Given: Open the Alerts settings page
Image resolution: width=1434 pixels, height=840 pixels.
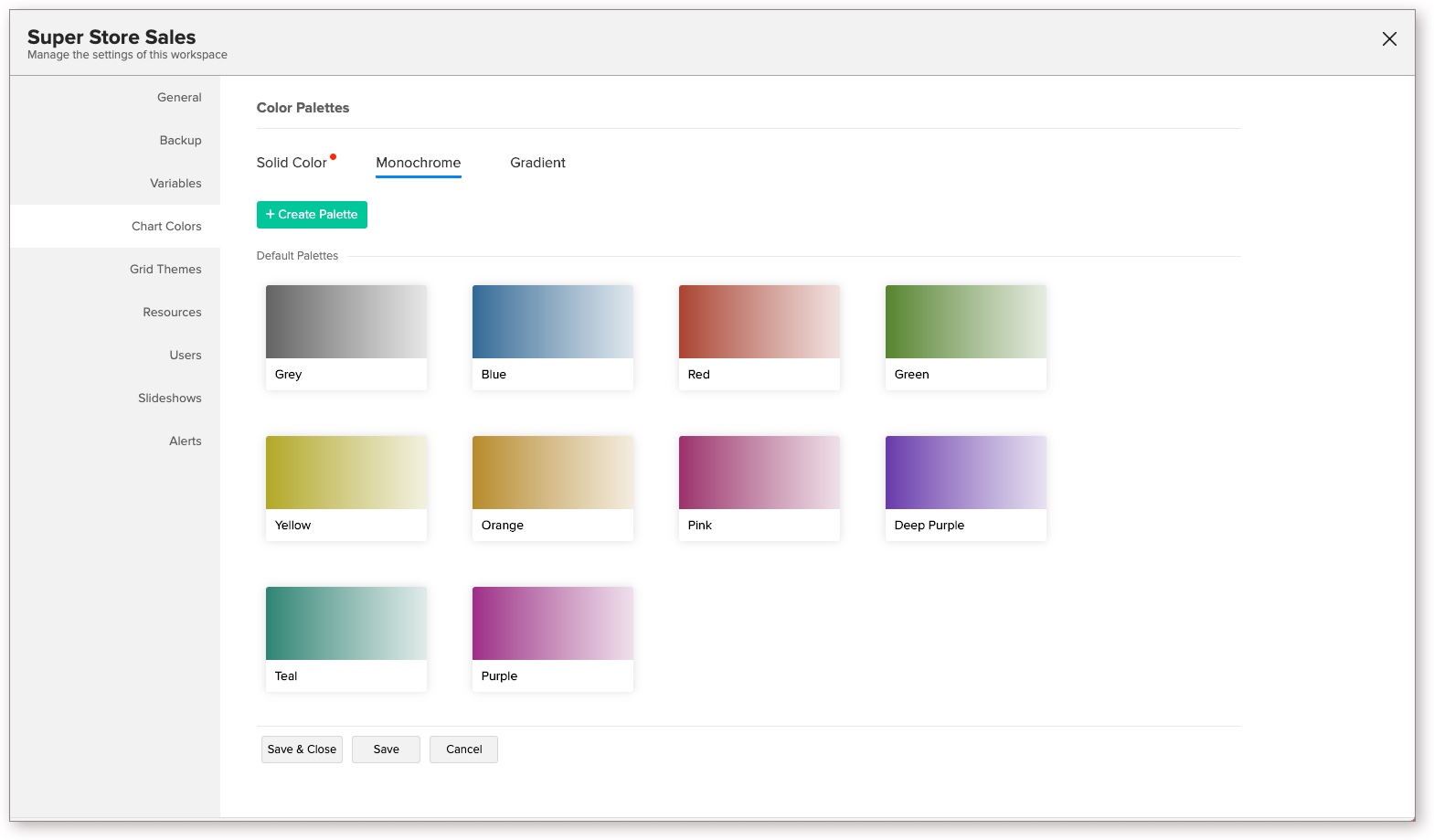Looking at the screenshot, I should [185, 441].
